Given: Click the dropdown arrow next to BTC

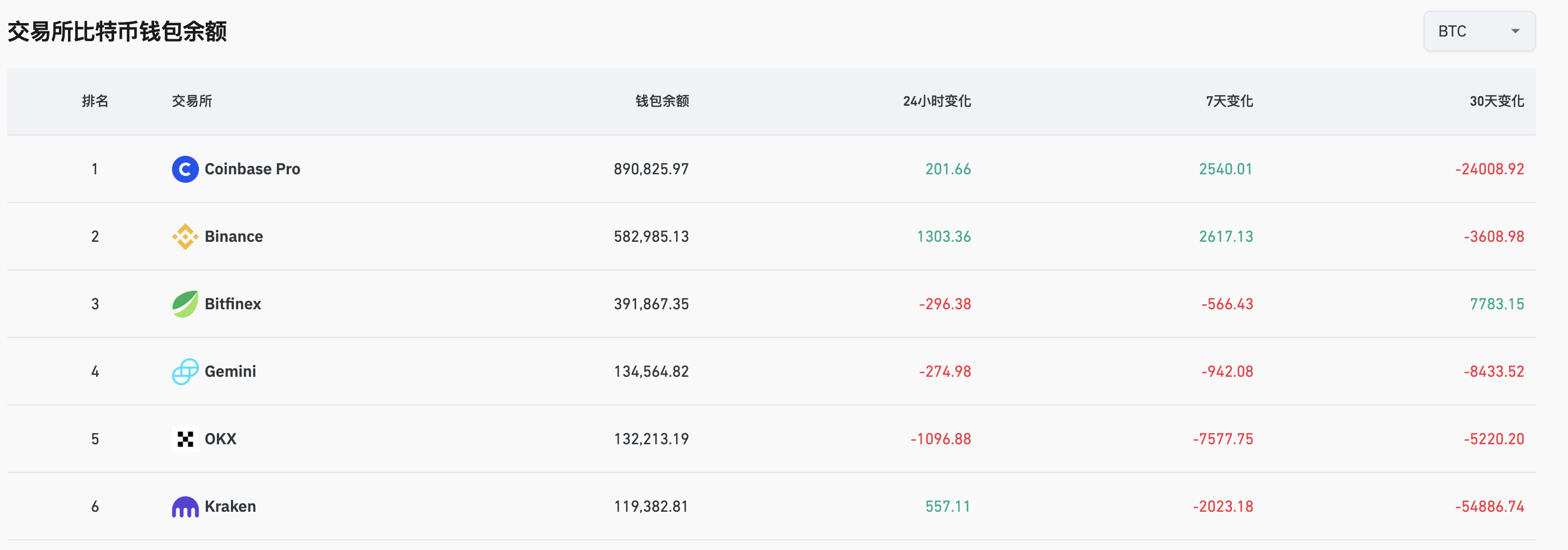Looking at the screenshot, I should click(x=1516, y=30).
